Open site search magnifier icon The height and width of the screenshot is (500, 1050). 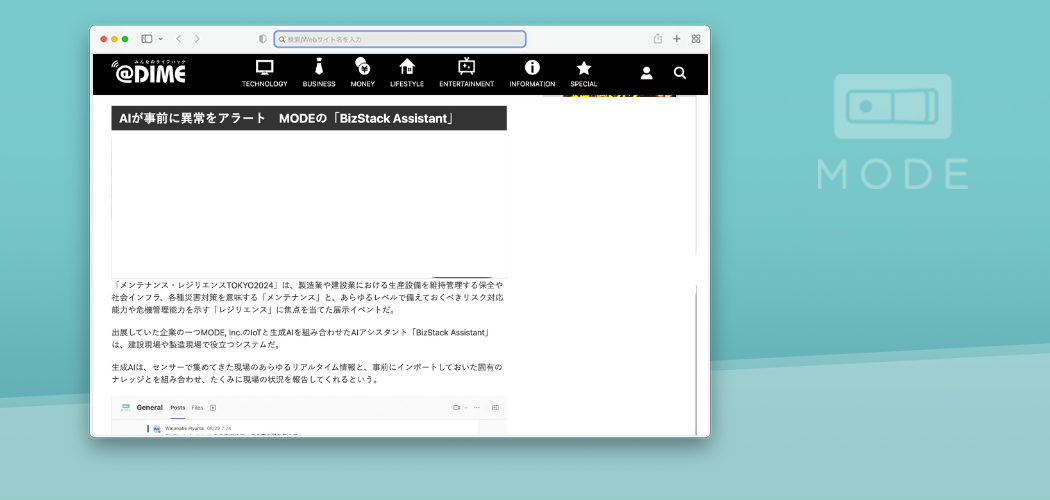tap(680, 73)
